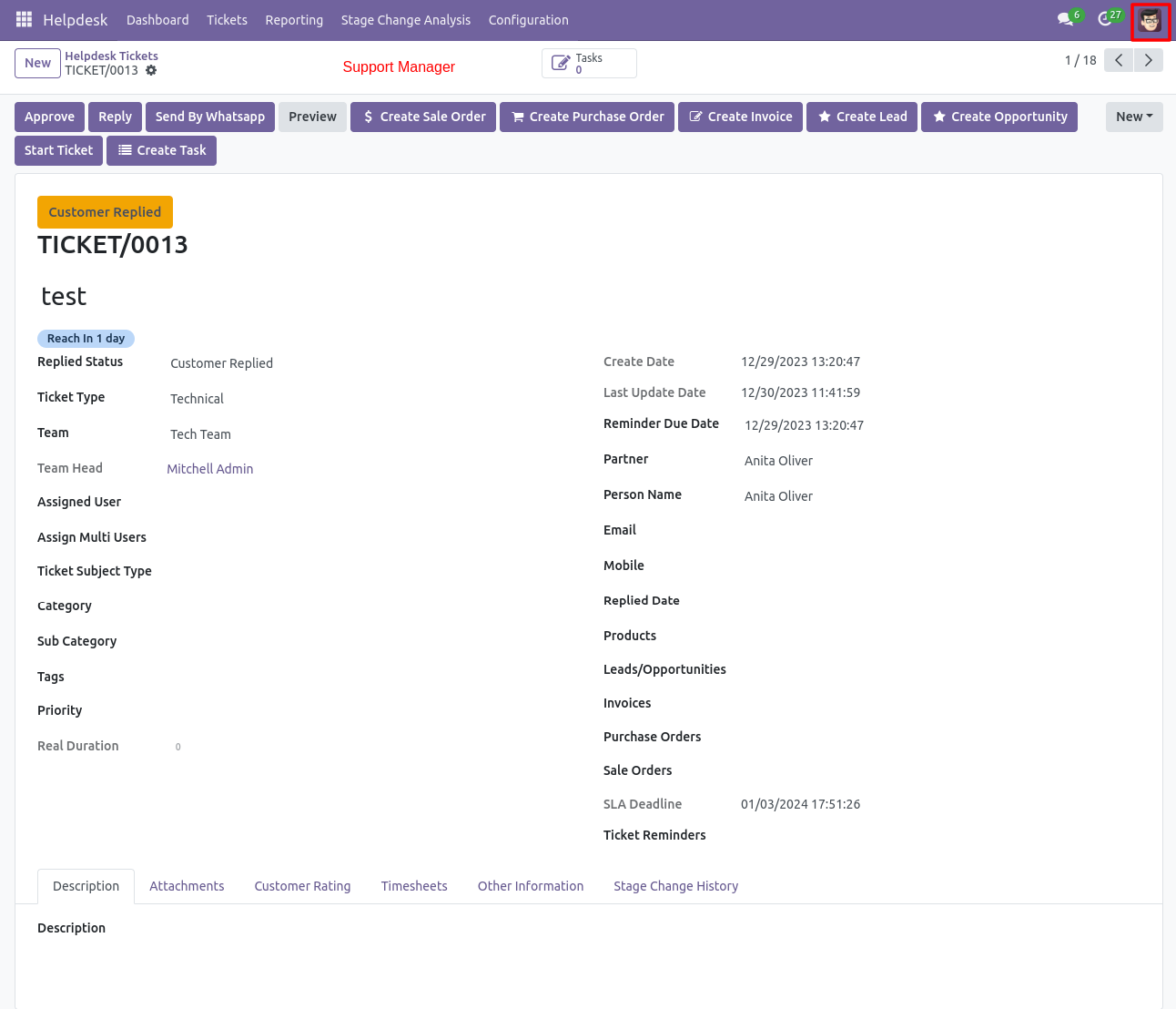The image size is (1176, 1009).
Task: Open the conversations chat icon
Action: coord(1065,19)
